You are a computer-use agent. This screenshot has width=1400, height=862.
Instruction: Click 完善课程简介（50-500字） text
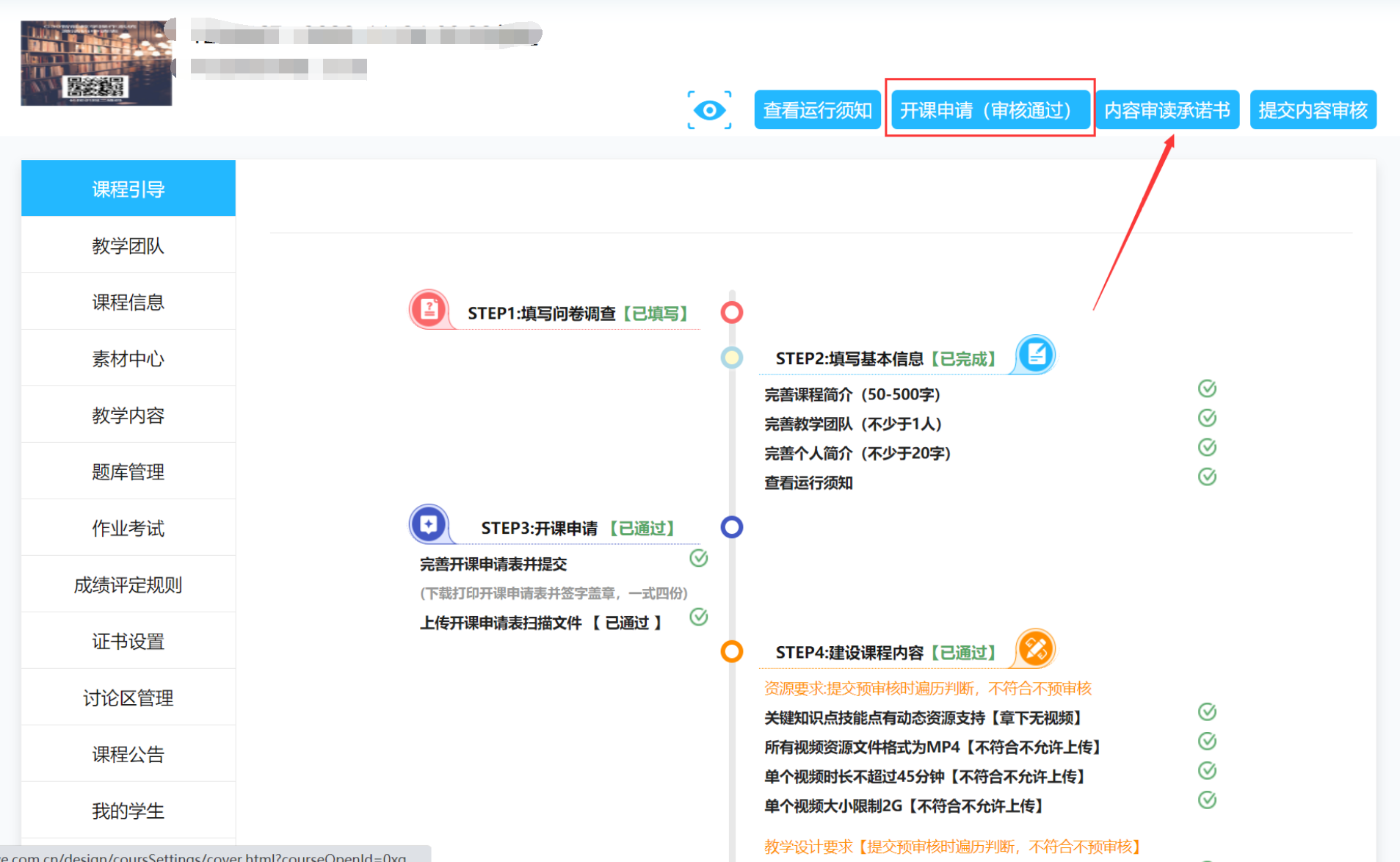coord(852,394)
